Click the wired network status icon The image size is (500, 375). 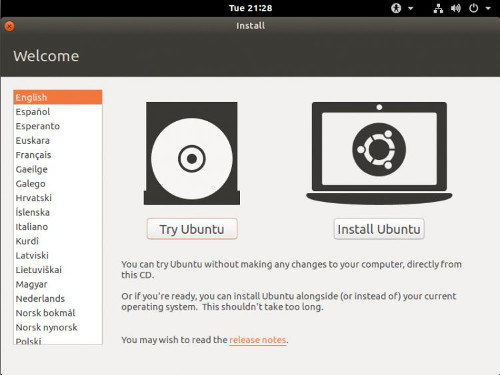tap(438, 8)
